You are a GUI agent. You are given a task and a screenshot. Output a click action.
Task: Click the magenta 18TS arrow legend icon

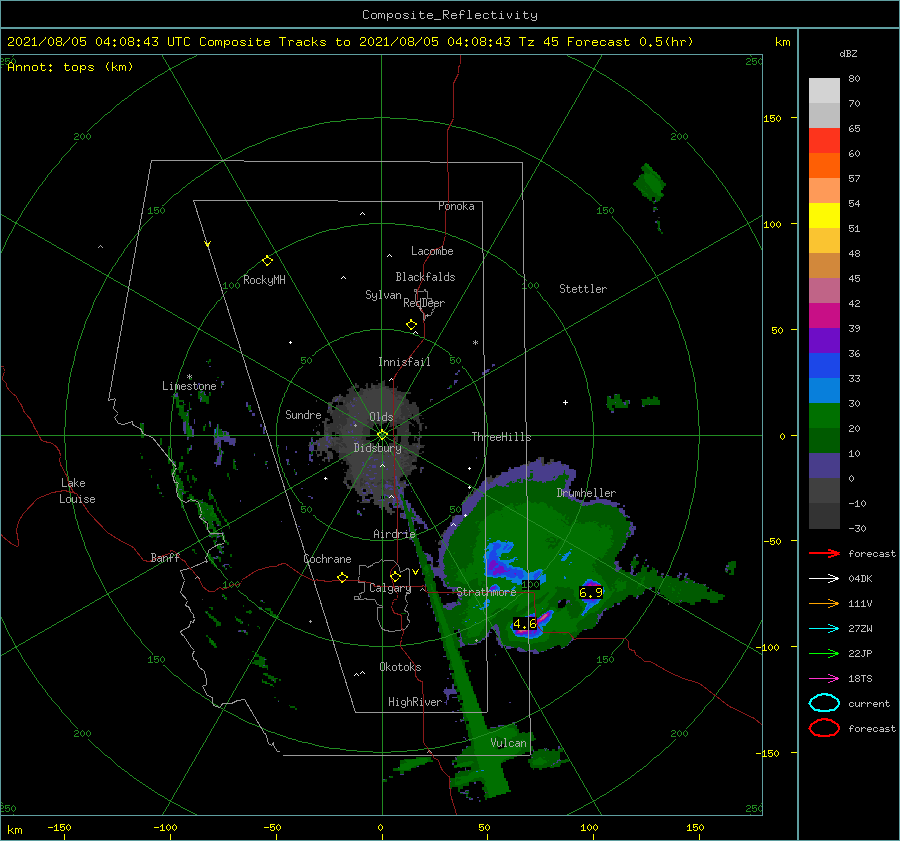[x=824, y=679]
